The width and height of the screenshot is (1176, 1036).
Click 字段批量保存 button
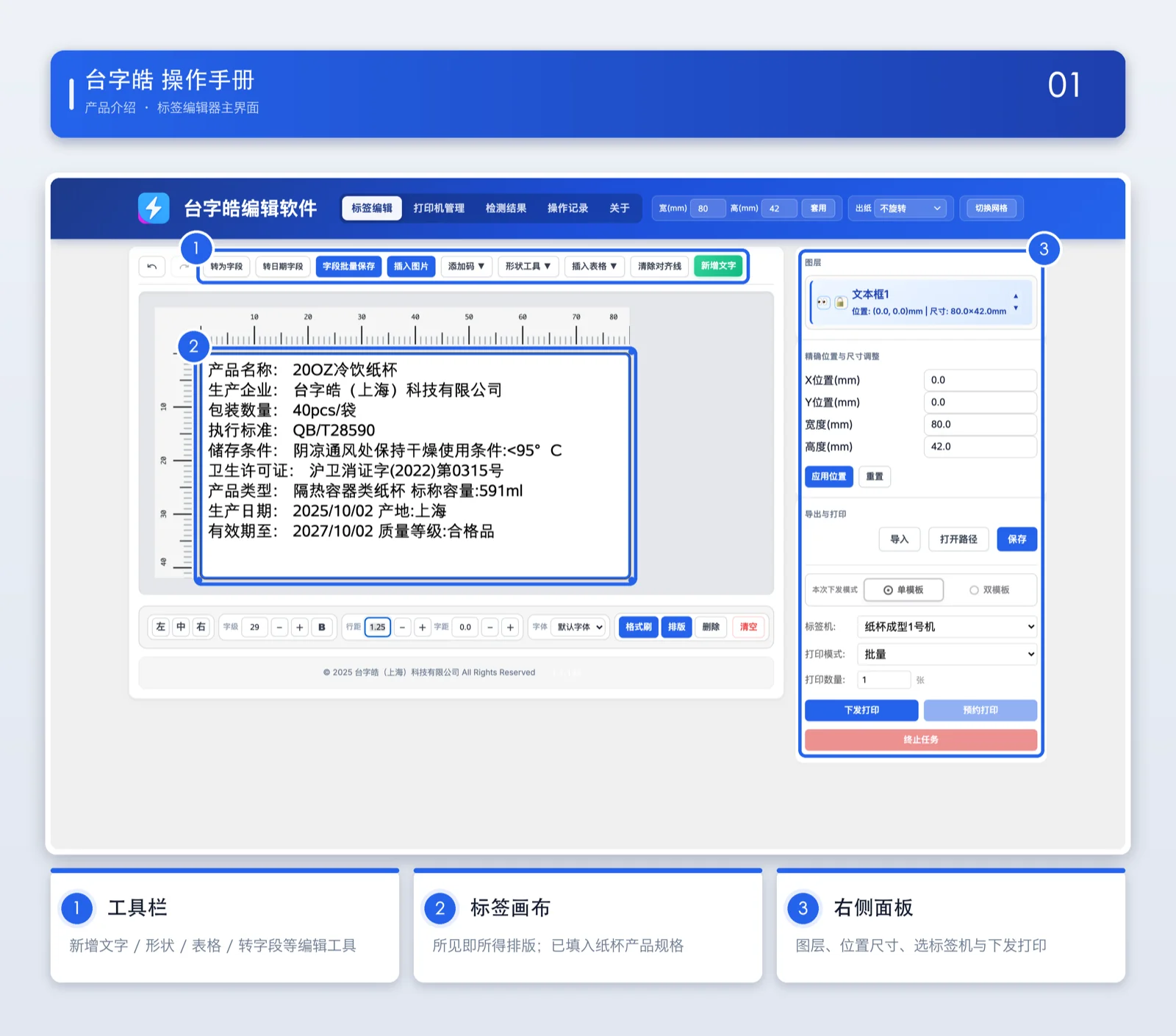click(x=348, y=266)
